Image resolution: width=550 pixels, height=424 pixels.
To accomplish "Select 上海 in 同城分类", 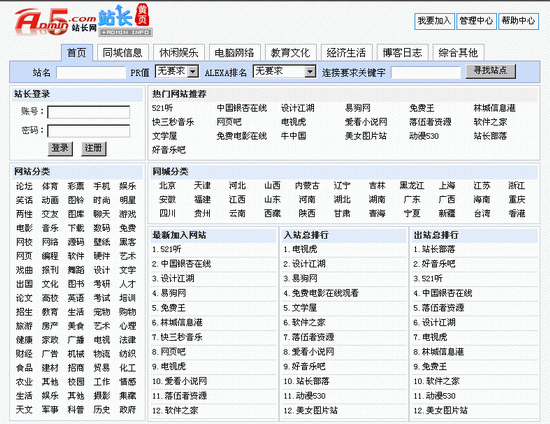I will 447,186.
